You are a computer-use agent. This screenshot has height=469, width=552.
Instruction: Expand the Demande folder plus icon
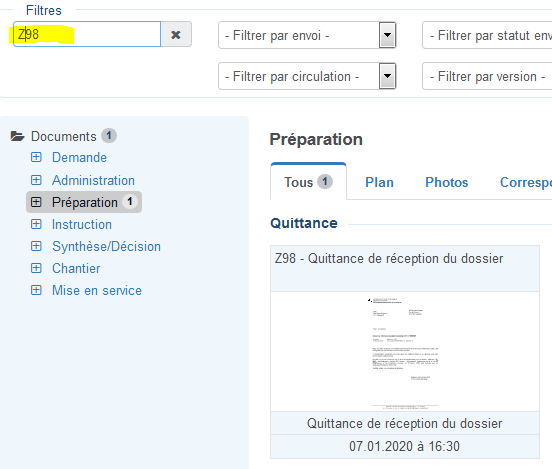36,157
